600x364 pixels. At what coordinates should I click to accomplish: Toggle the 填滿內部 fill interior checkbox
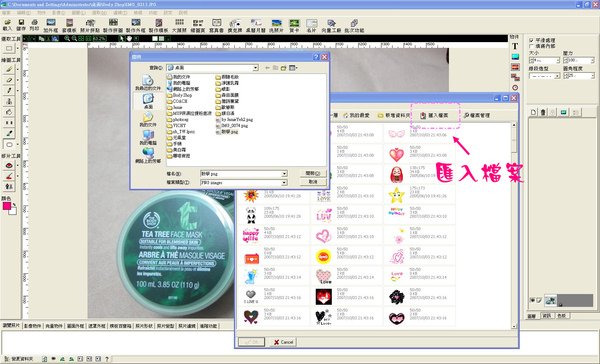(x=532, y=46)
